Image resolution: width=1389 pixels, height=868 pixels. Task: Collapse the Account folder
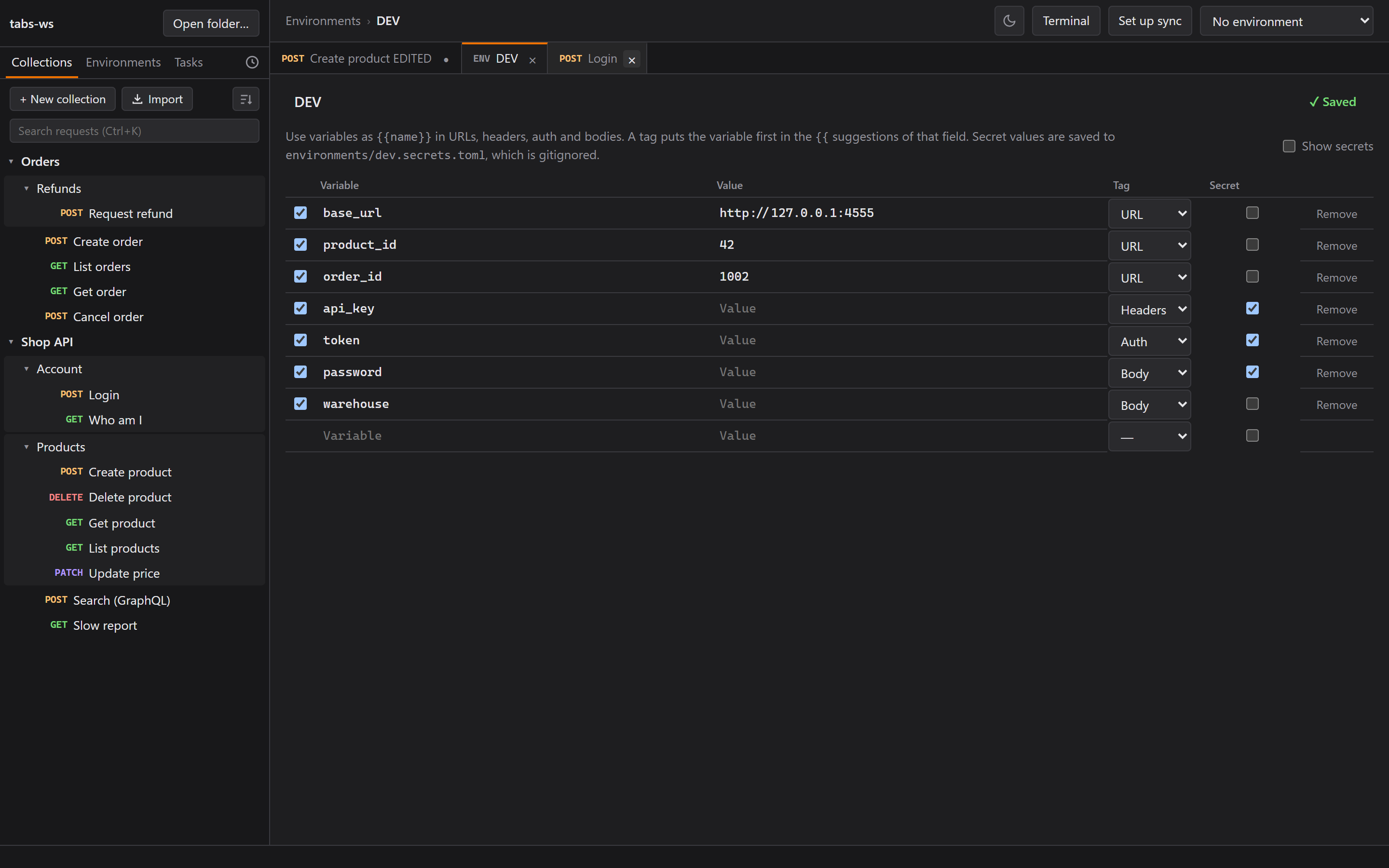pyautogui.click(x=27, y=369)
